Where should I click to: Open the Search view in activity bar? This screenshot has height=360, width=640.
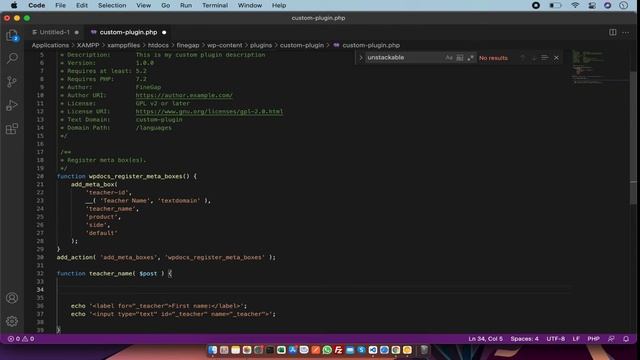12,58
